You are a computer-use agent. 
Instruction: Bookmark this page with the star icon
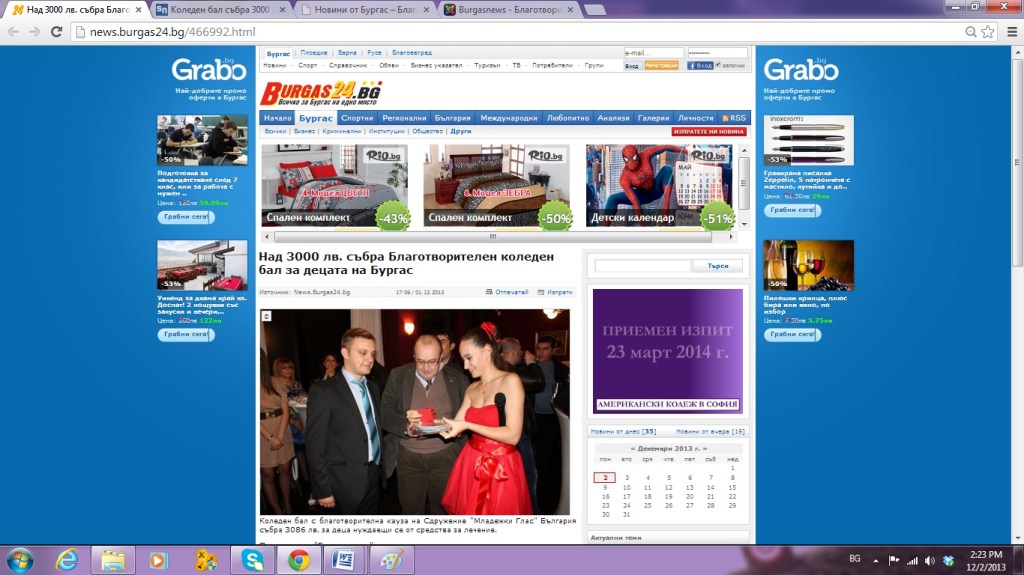click(x=987, y=31)
